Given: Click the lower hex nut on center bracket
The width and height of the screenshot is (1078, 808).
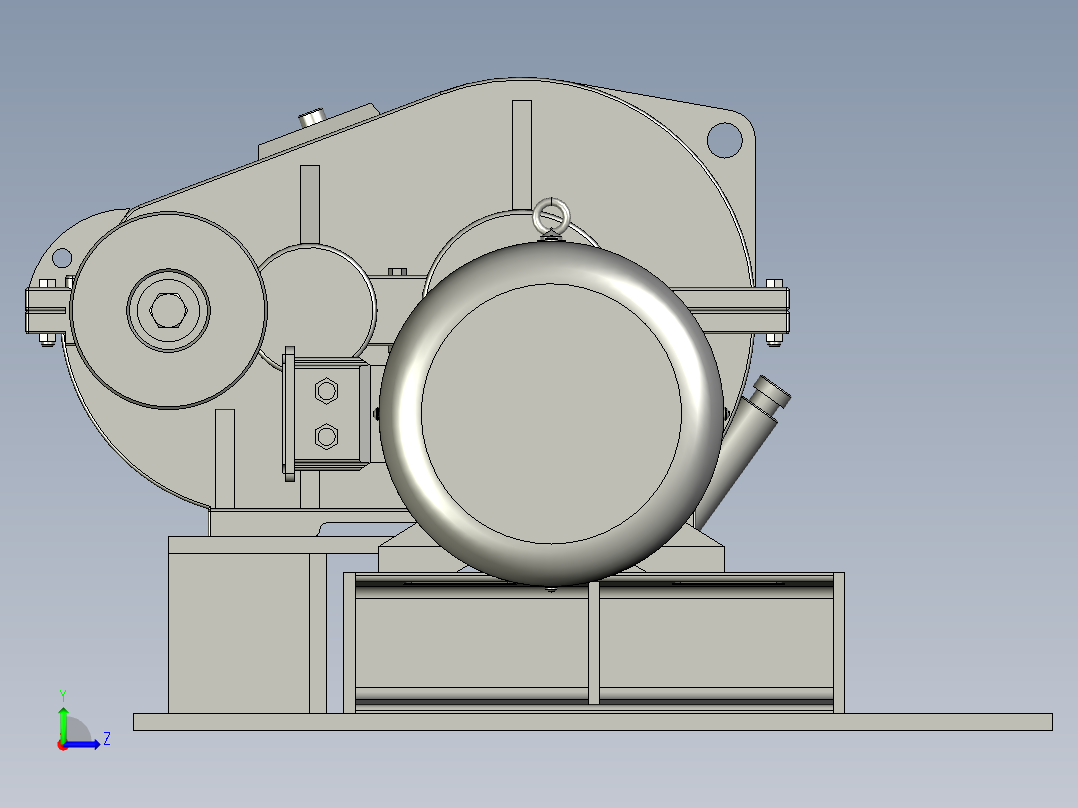Looking at the screenshot, I should (328, 436).
